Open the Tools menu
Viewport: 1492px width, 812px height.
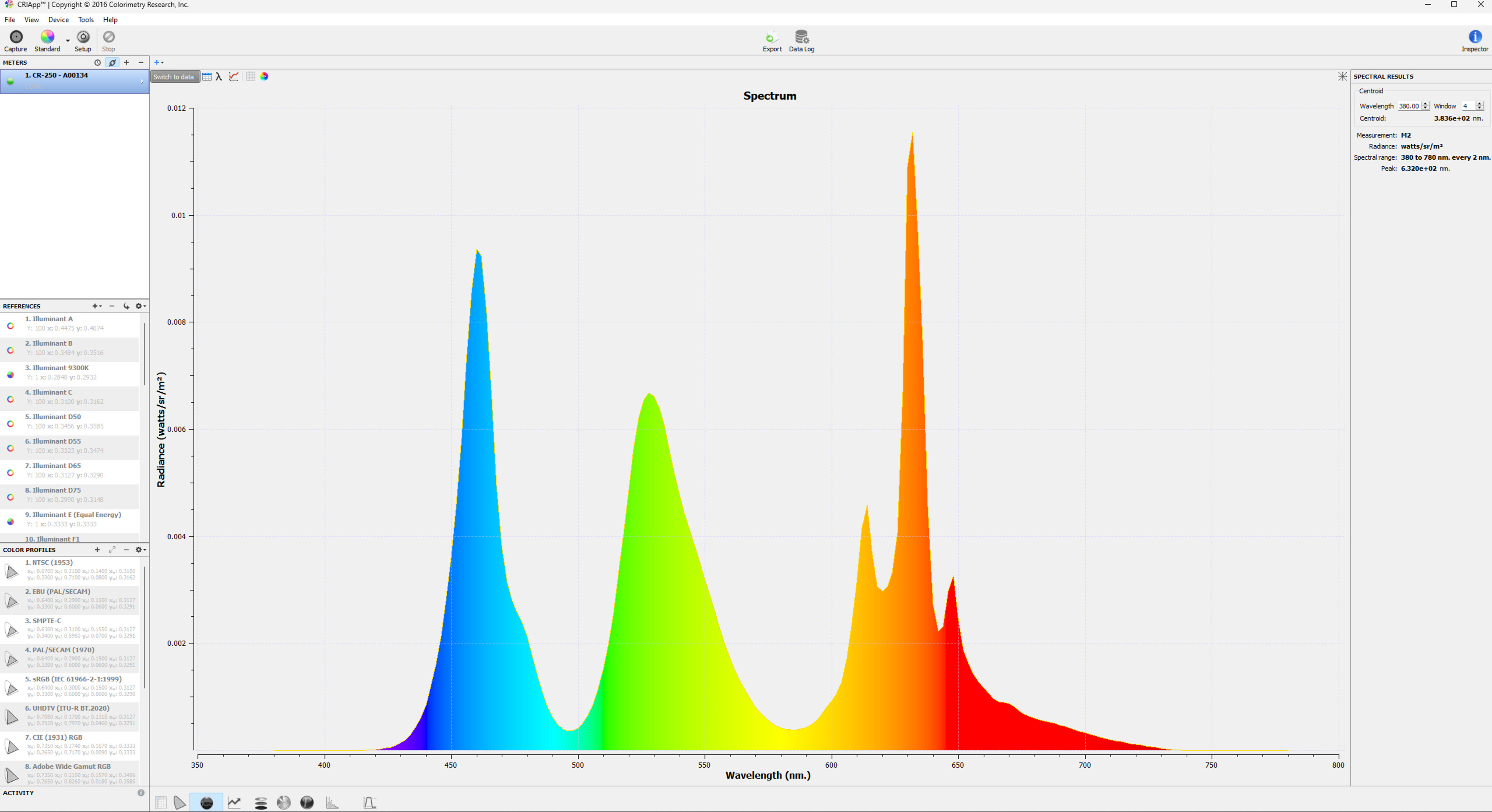coord(86,20)
